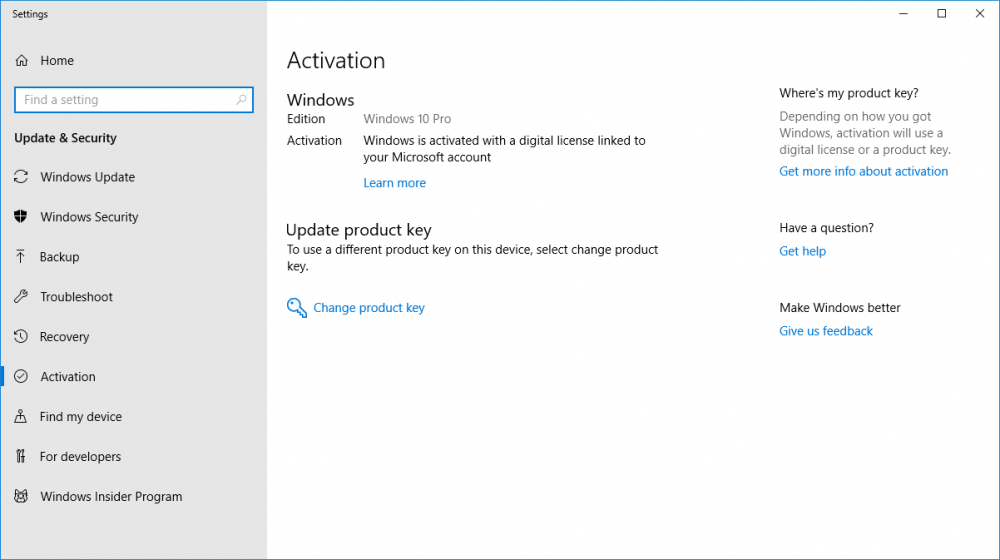1000x560 pixels.
Task: Minimize the Settings window
Action: pos(903,13)
